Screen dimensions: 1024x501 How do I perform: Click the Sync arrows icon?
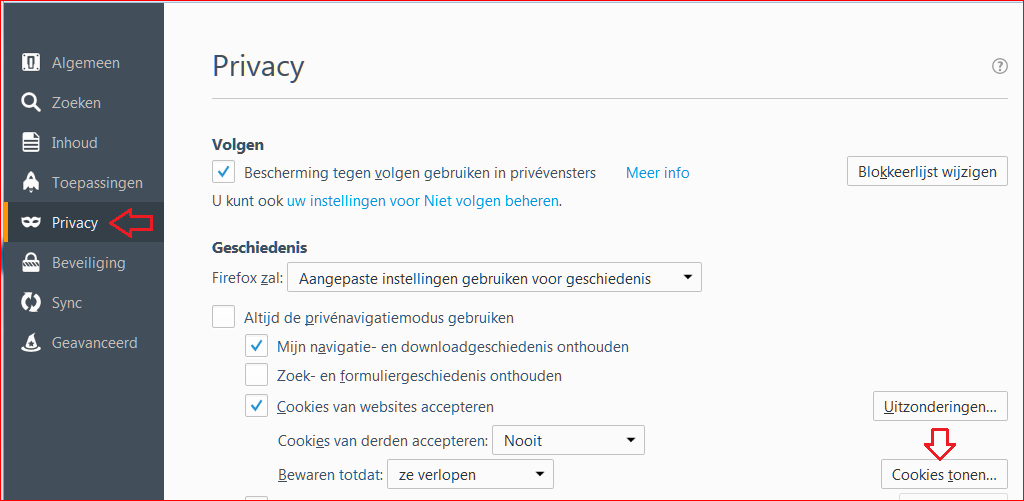coord(31,303)
